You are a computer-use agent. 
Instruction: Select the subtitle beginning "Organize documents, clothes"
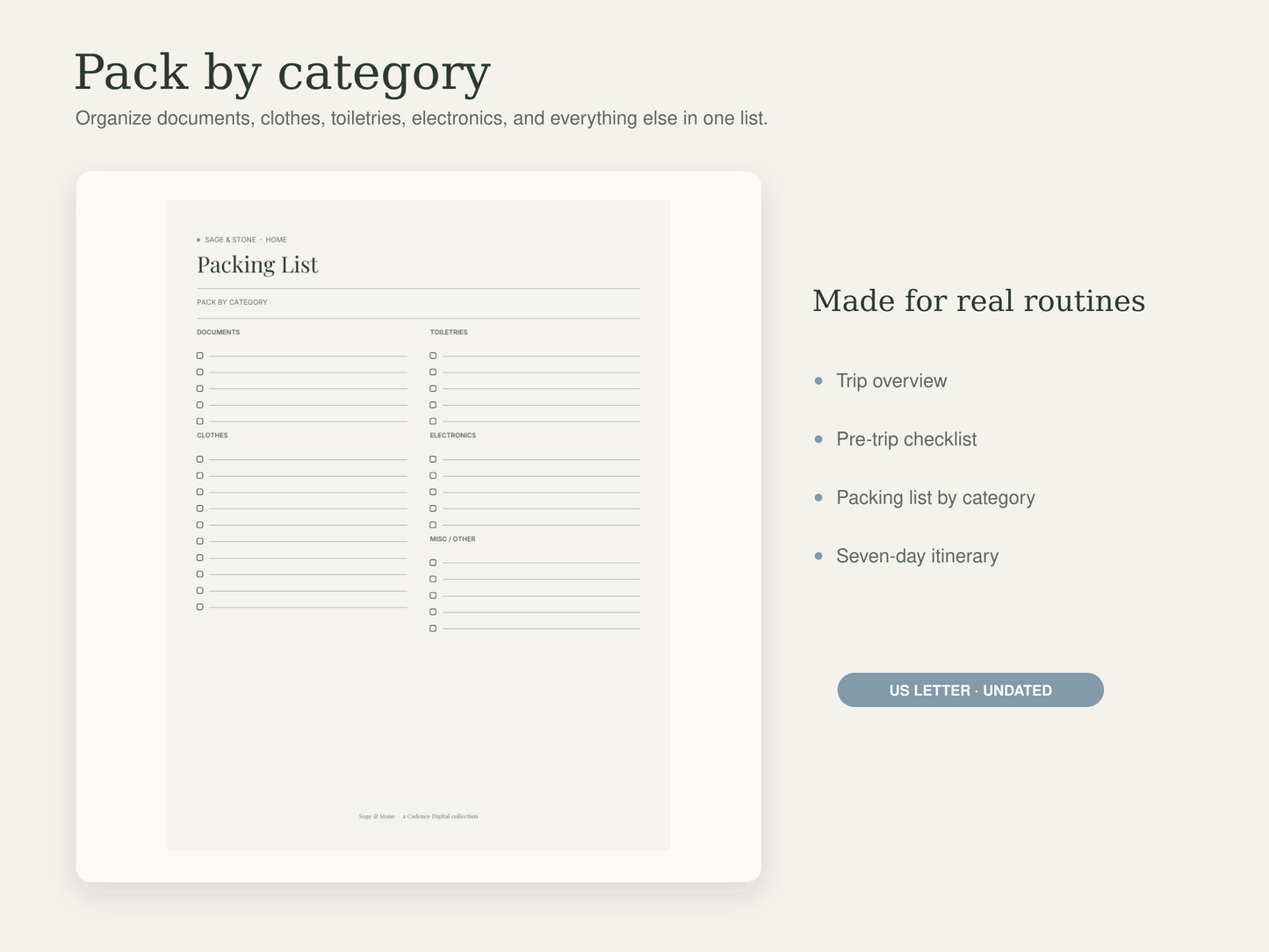[x=422, y=118]
